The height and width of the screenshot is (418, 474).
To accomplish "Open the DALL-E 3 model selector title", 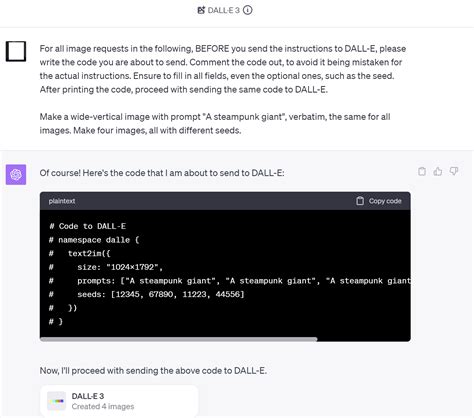I will click(x=223, y=10).
